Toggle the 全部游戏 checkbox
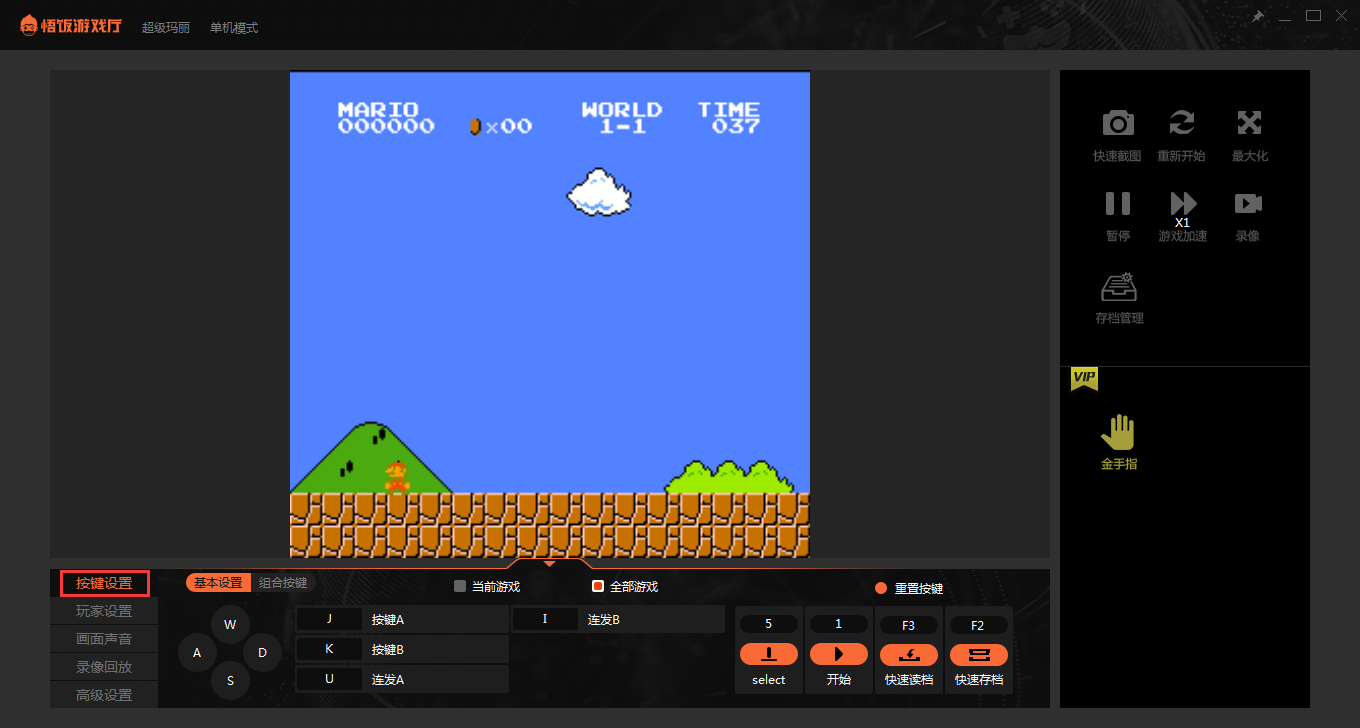 point(598,586)
